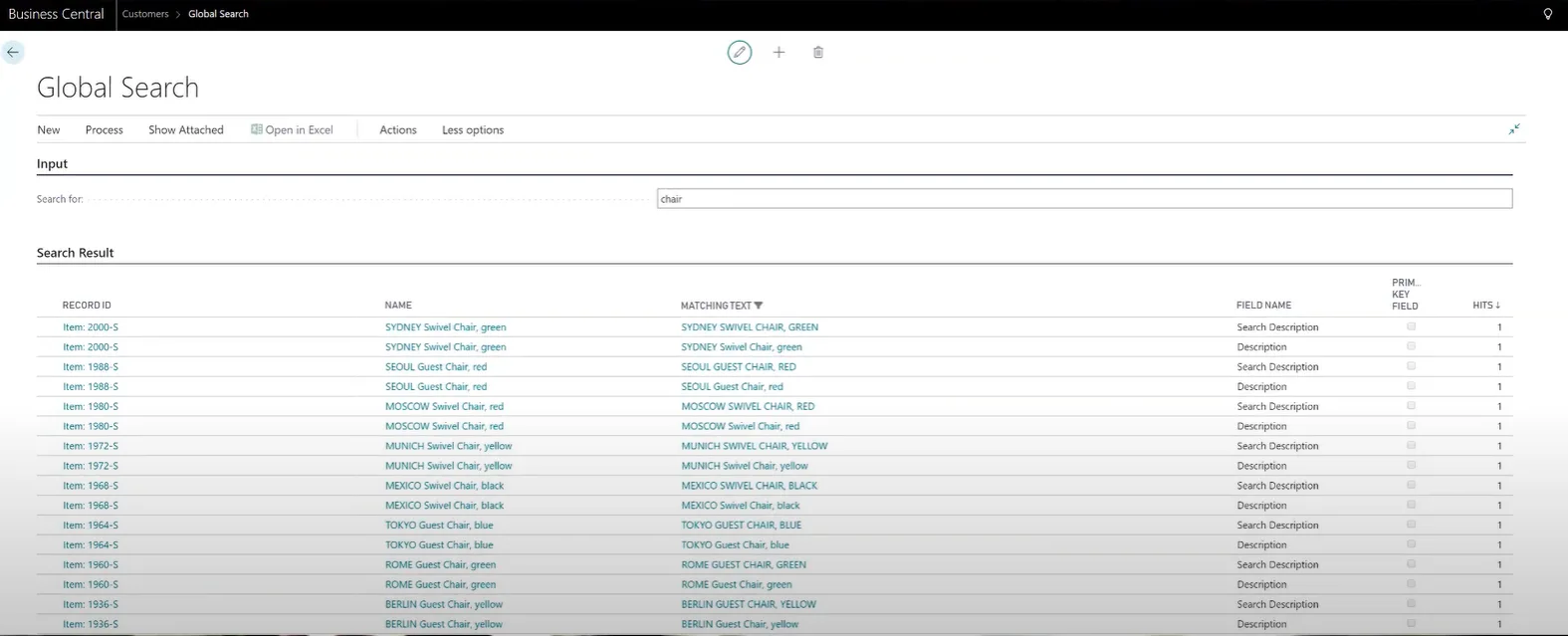Image resolution: width=1568 pixels, height=636 pixels.
Task: Click the Customers breadcrumb
Action: (x=145, y=14)
